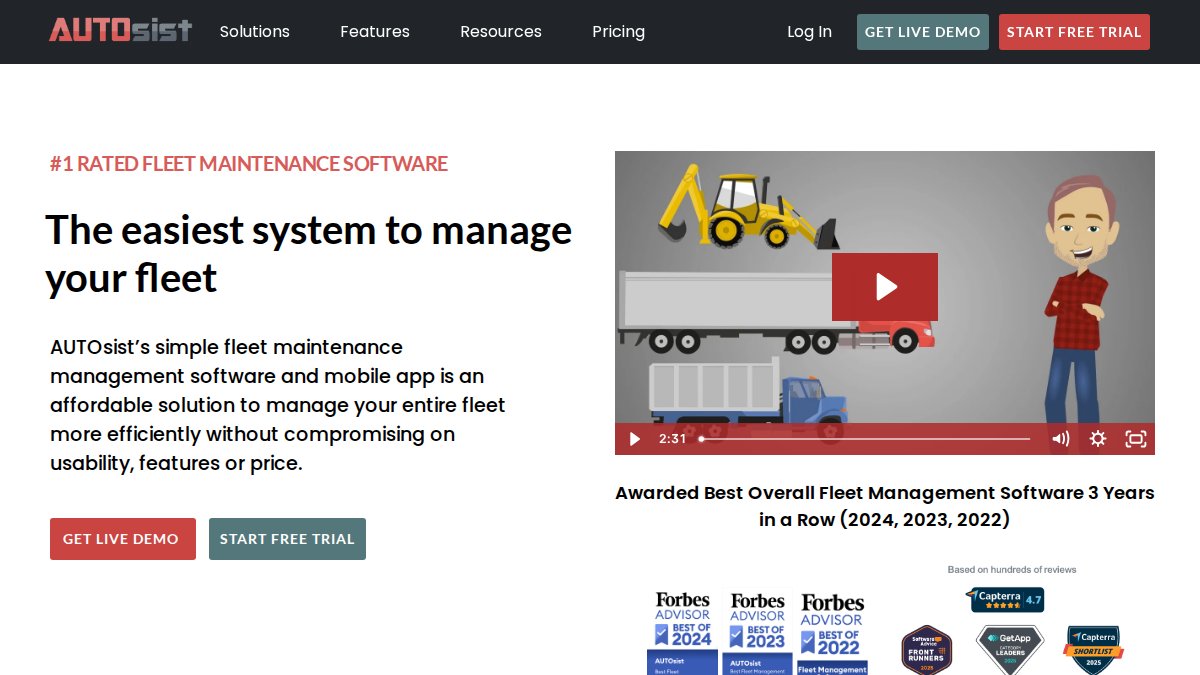The height and width of the screenshot is (675, 1200).
Task: Click Start Free Trial in header
Action: tap(1074, 32)
